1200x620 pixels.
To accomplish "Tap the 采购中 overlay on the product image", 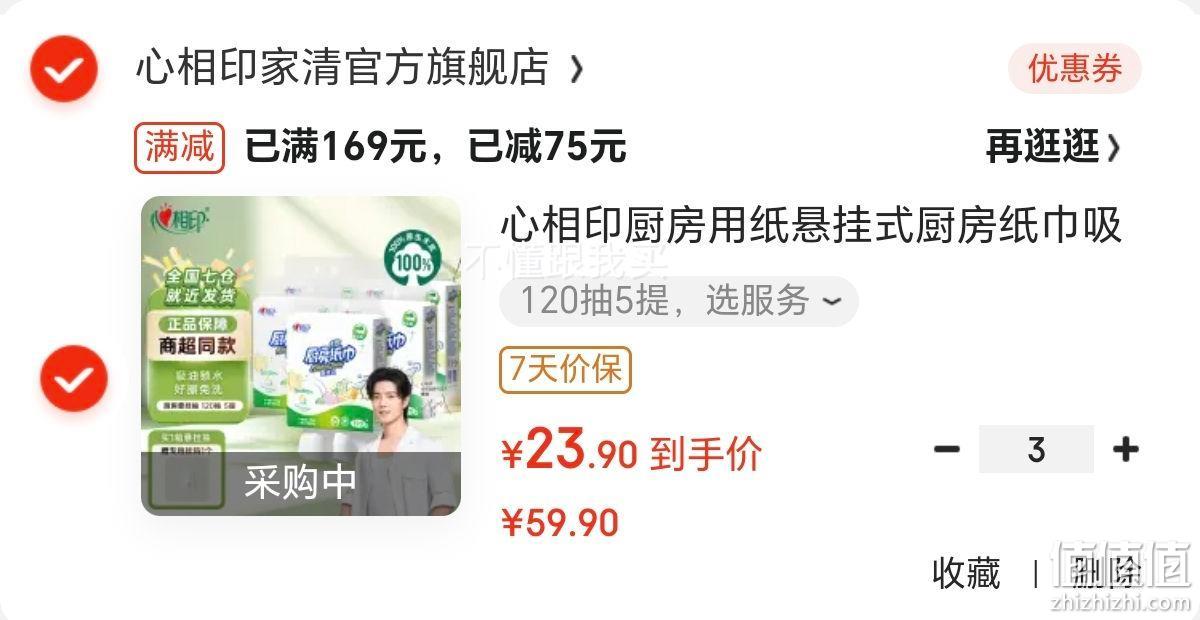I will click(301, 483).
